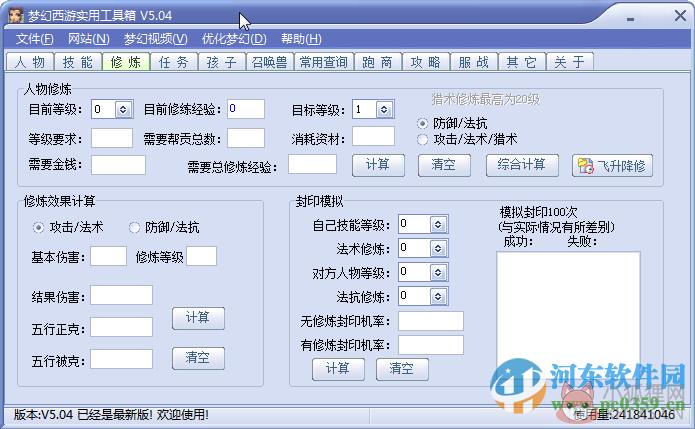Screen dimensions: 695x429
Task: Click 清空 button in 封印模拟
Action: [402, 369]
